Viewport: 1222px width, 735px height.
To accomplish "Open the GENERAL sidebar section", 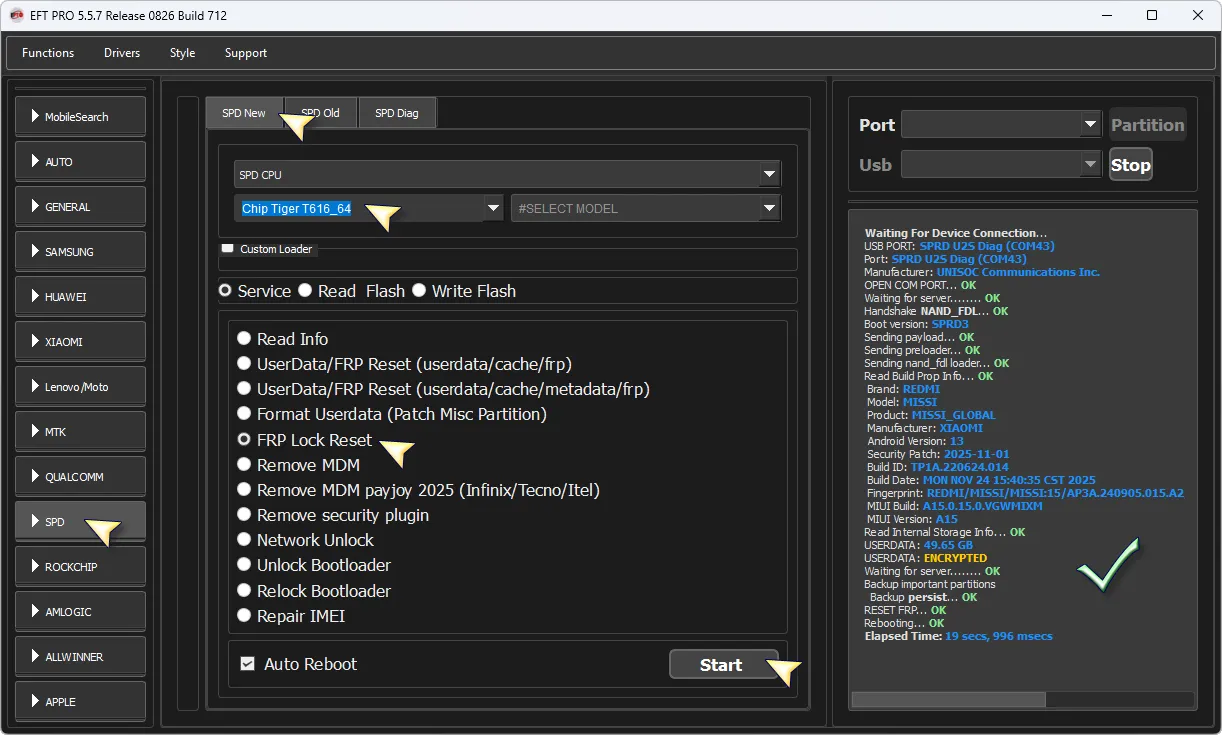I will click(81, 206).
